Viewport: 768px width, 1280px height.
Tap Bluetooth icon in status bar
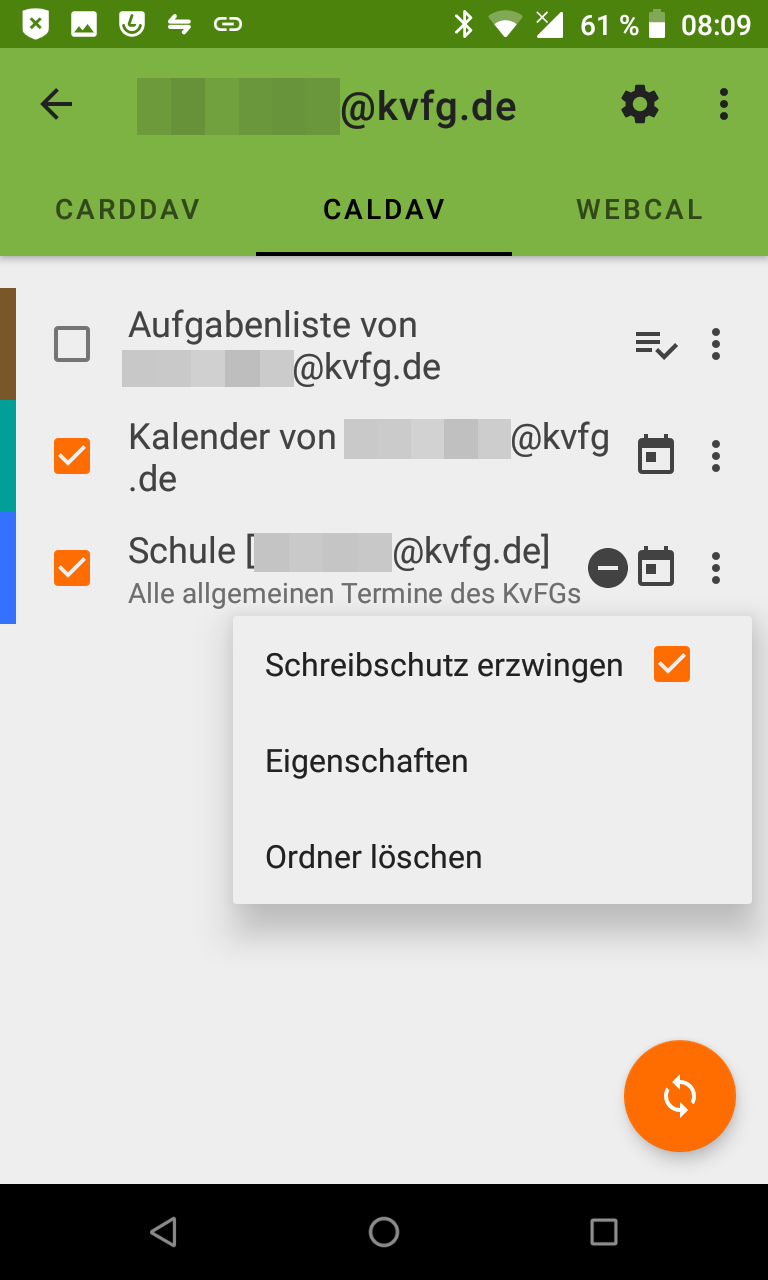(x=463, y=24)
